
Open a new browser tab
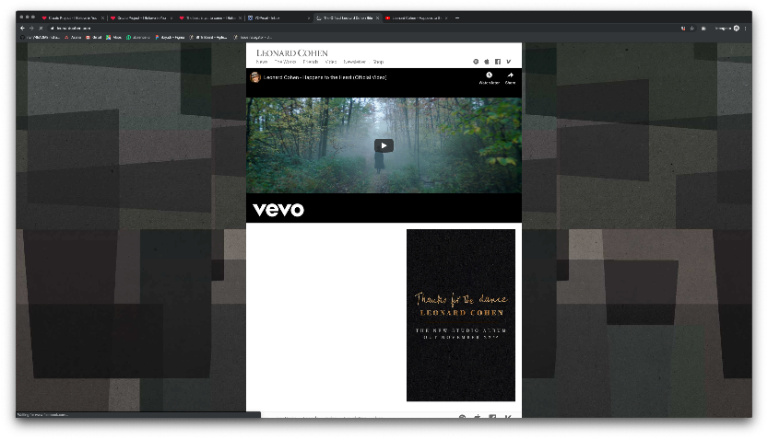coord(457,18)
